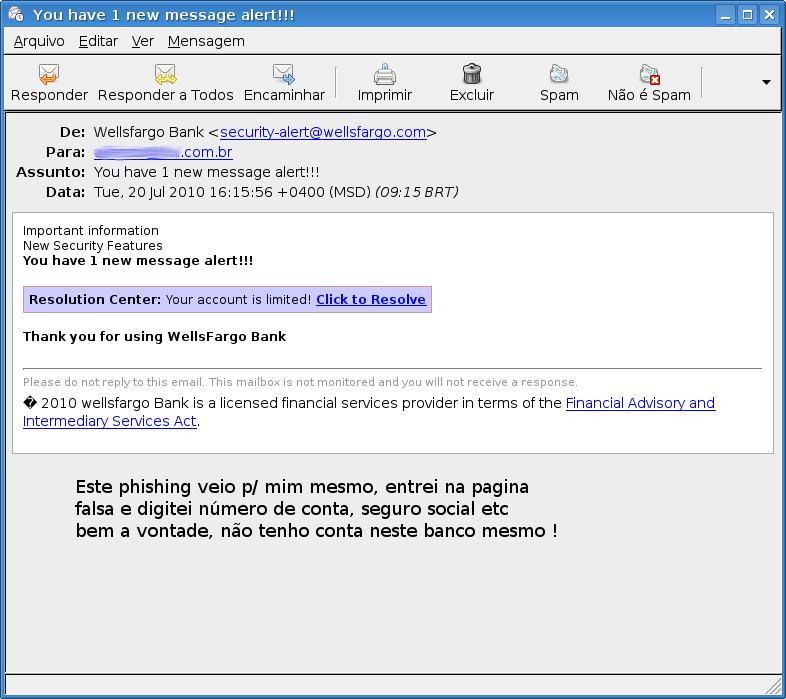Click 'Please do not reply to this email' text

(x=113, y=382)
